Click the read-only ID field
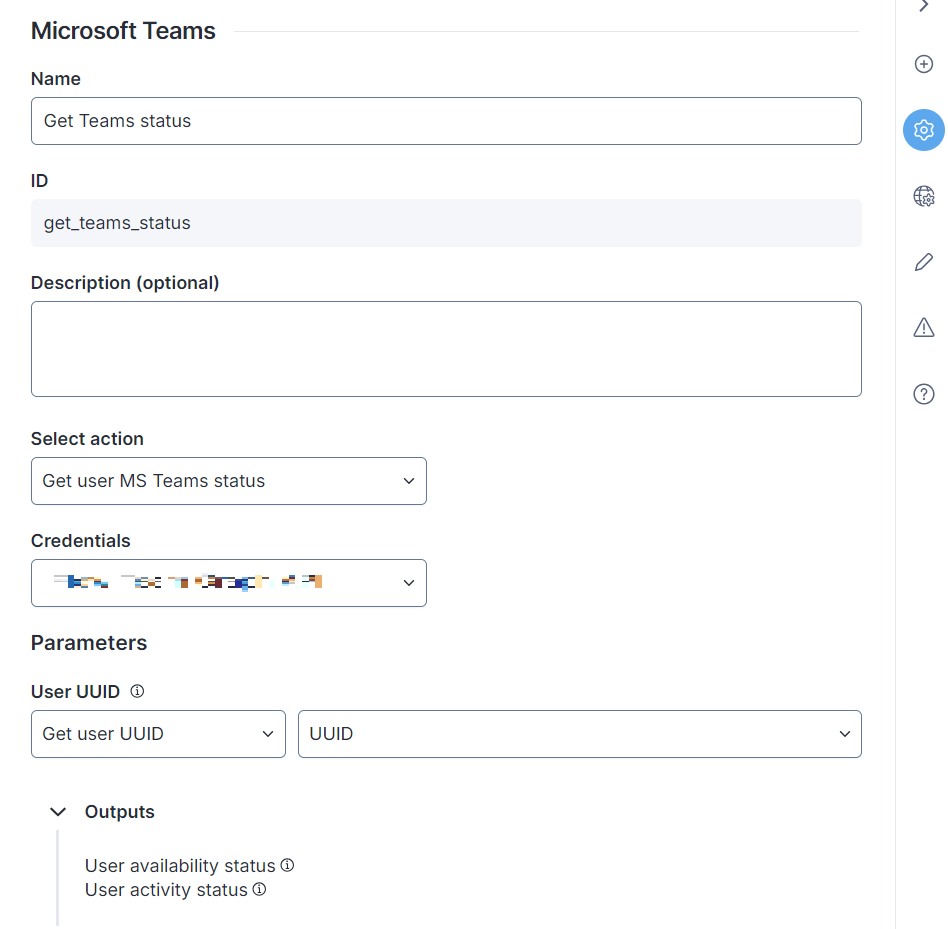The height and width of the screenshot is (929, 948). (x=446, y=223)
